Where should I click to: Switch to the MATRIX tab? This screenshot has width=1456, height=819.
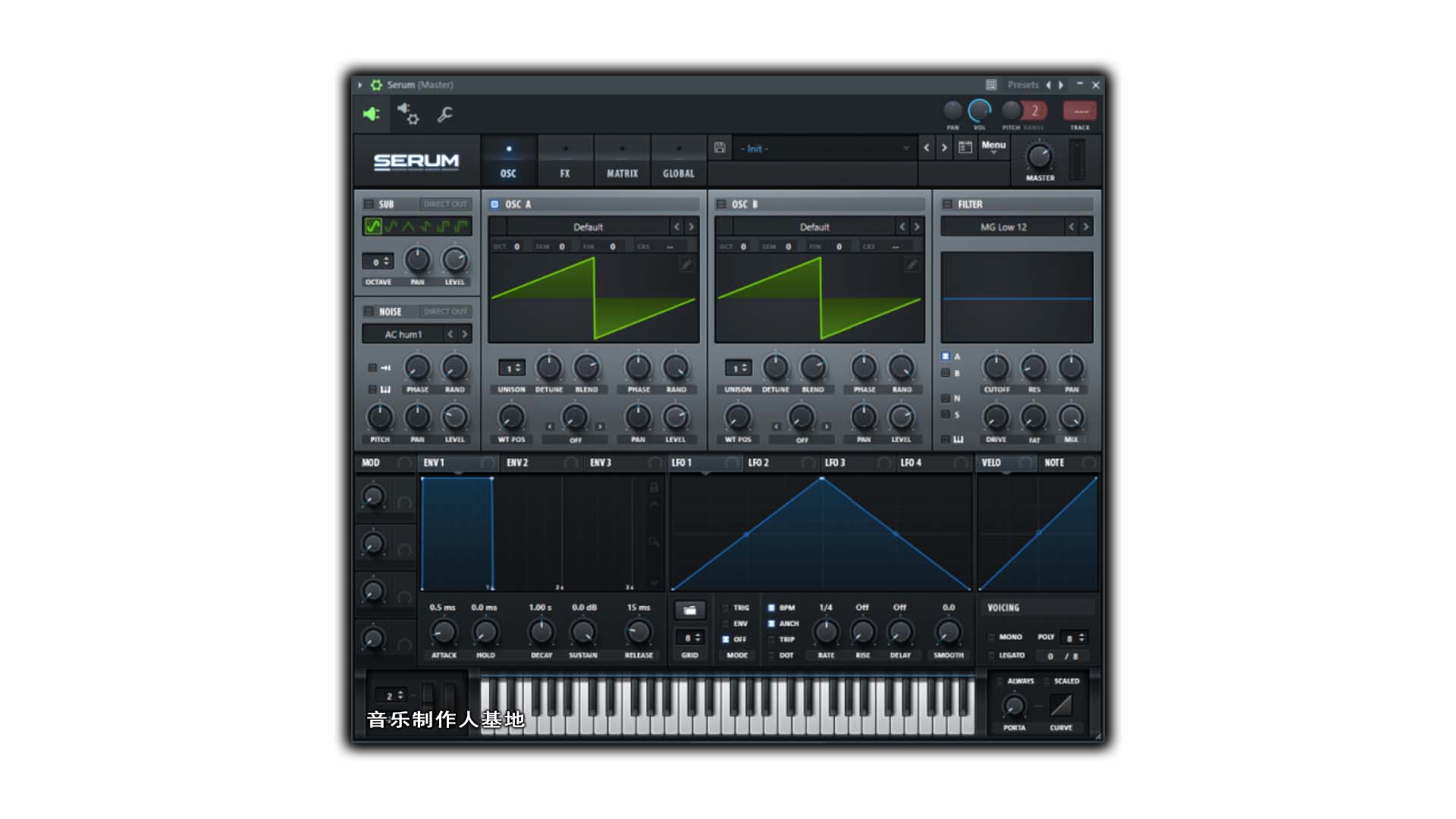pyautogui.click(x=622, y=162)
